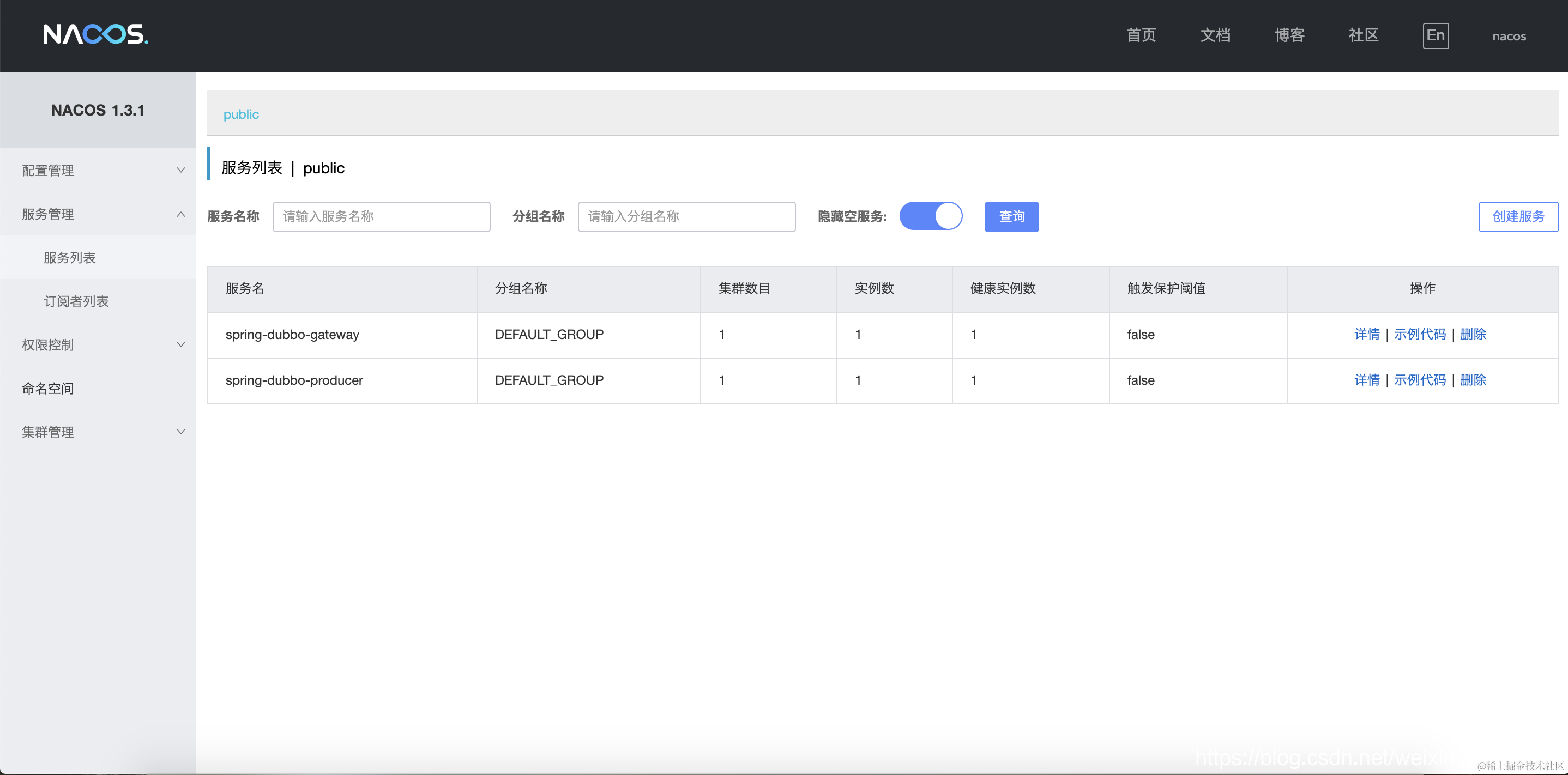Open 服务列表 in the sidebar
This screenshot has height=775, width=1568.
[70, 257]
